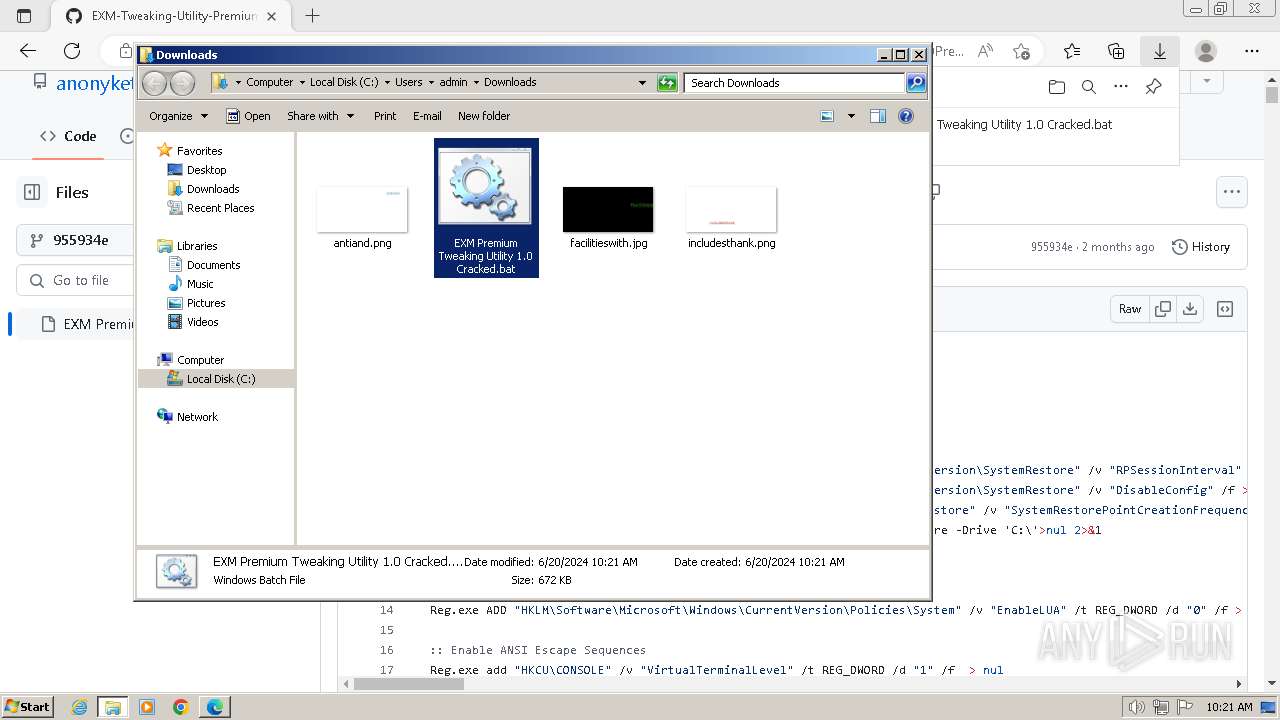Image resolution: width=1280 pixels, height=720 pixels.
Task: Open the 955934e branch selector
Action: (75, 240)
